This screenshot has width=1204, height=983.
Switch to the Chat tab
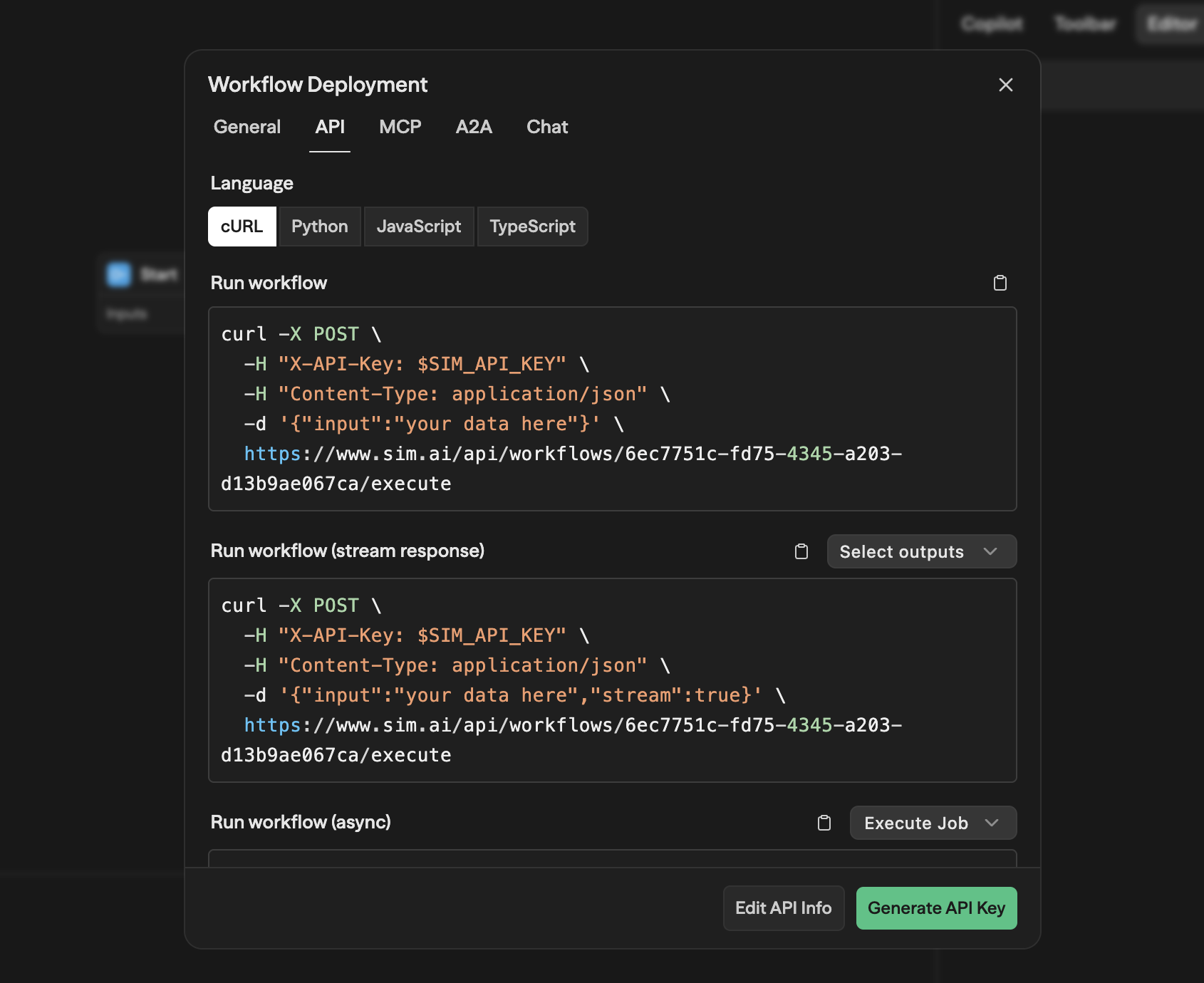pos(546,127)
